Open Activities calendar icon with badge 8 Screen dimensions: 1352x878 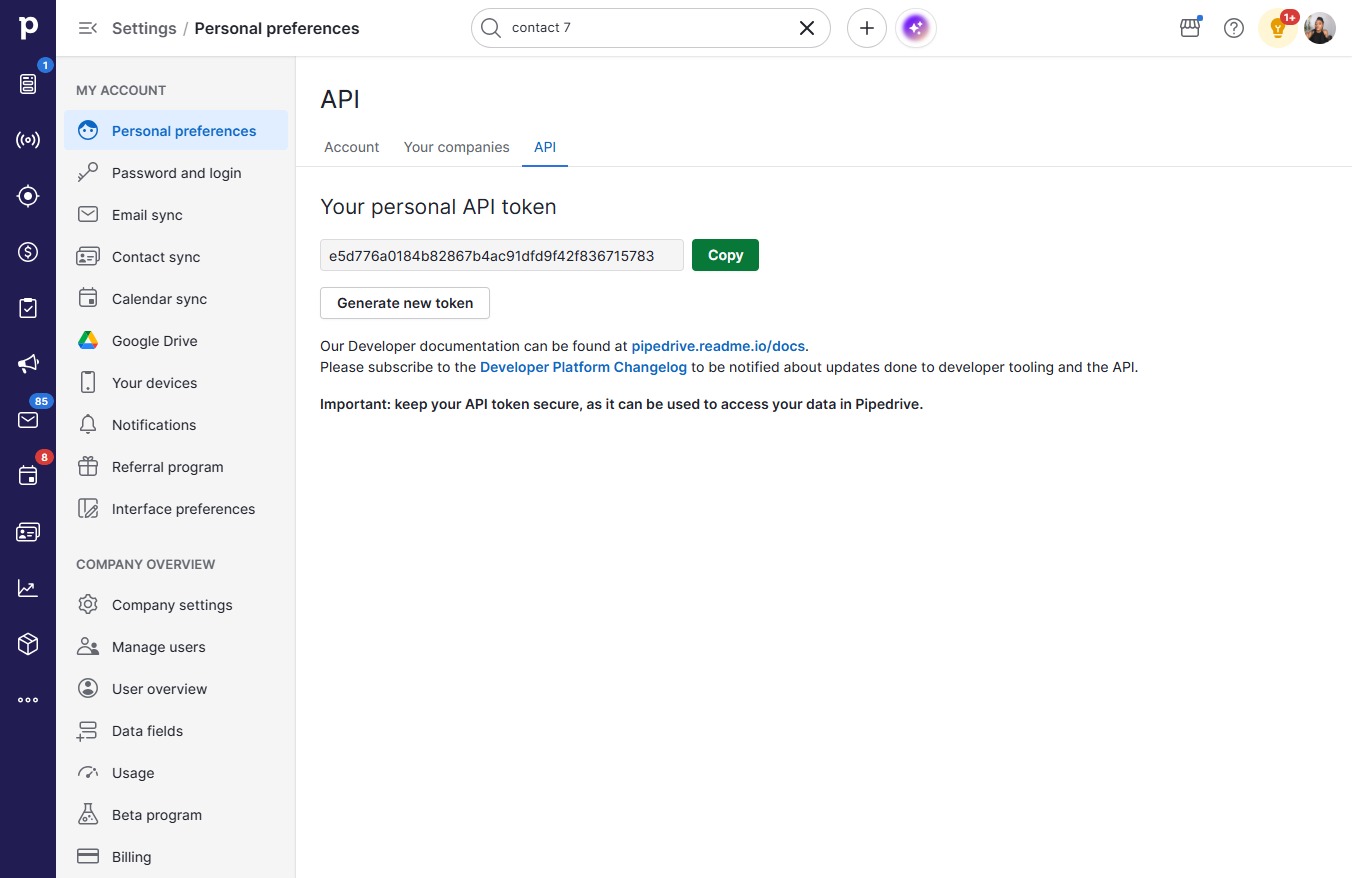(x=28, y=476)
